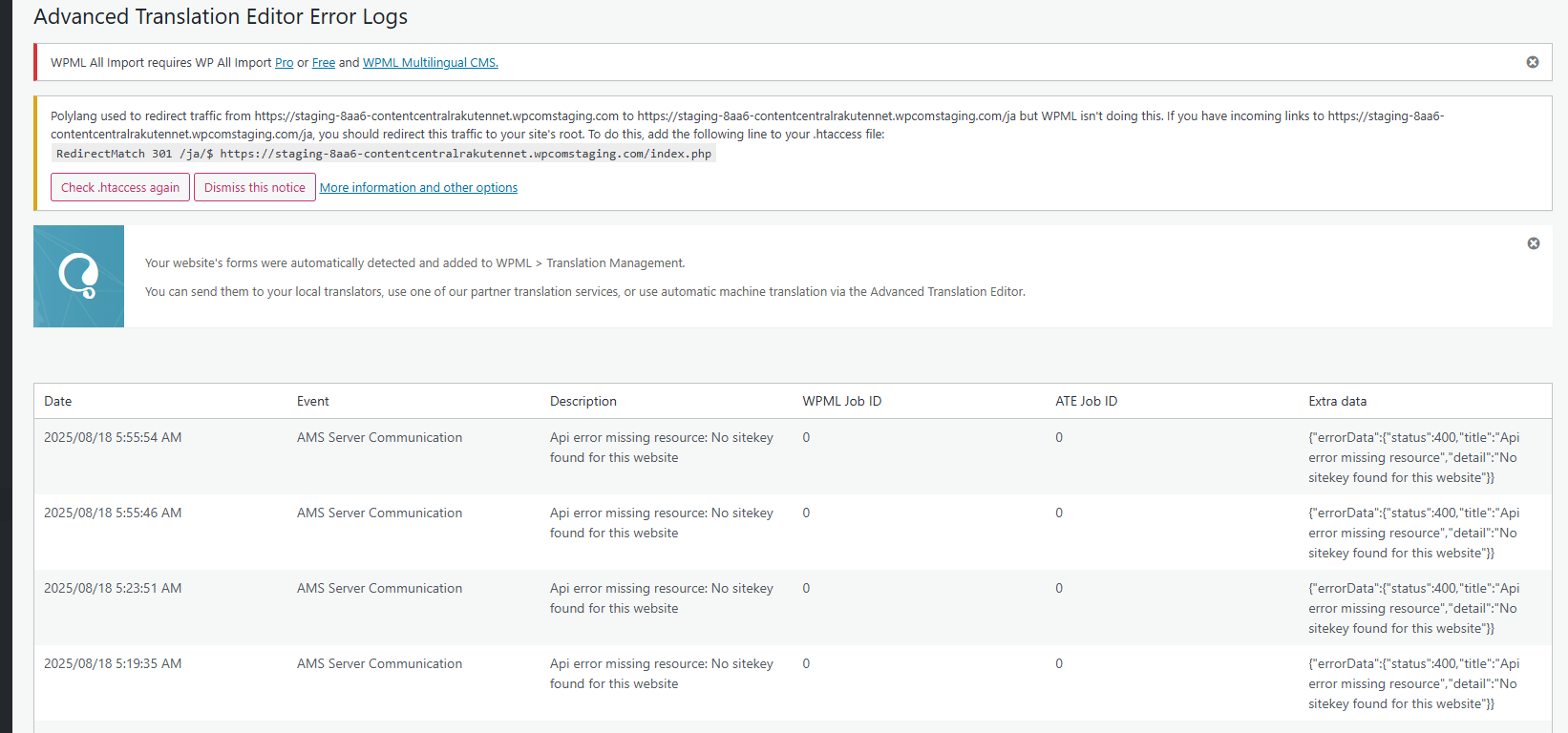Open the Free WP All Import link
Image resolution: width=1568 pixels, height=733 pixels.
tap(324, 63)
